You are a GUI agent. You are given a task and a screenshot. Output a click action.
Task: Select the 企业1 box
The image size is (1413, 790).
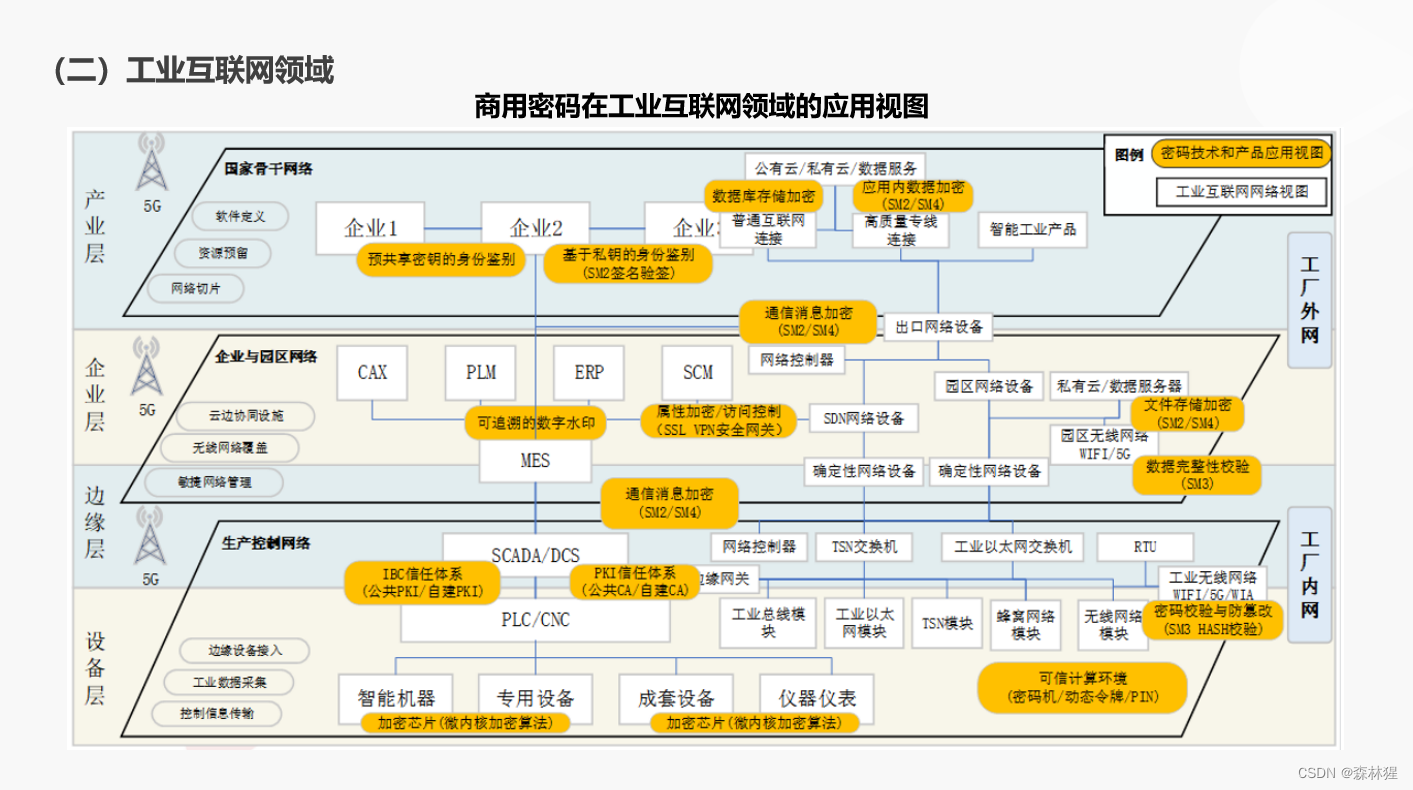point(371,228)
